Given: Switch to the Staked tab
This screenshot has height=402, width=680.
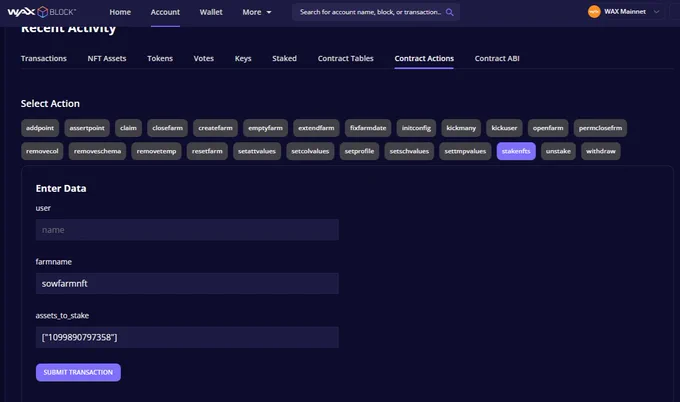Looking at the screenshot, I should coord(284,59).
